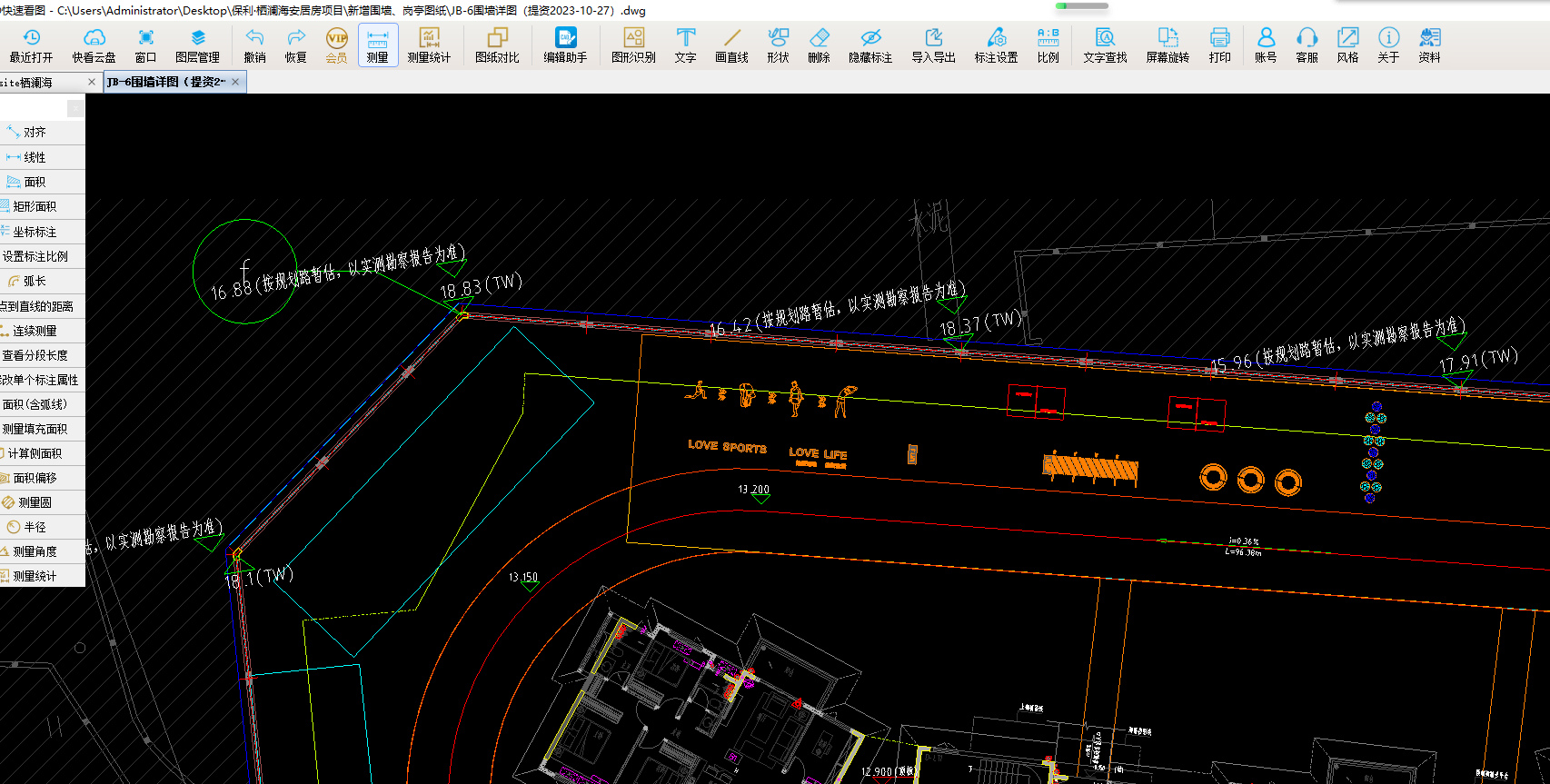Select the 文字 text tool
Image resolution: width=1550 pixels, height=784 pixels.
click(x=686, y=45)
